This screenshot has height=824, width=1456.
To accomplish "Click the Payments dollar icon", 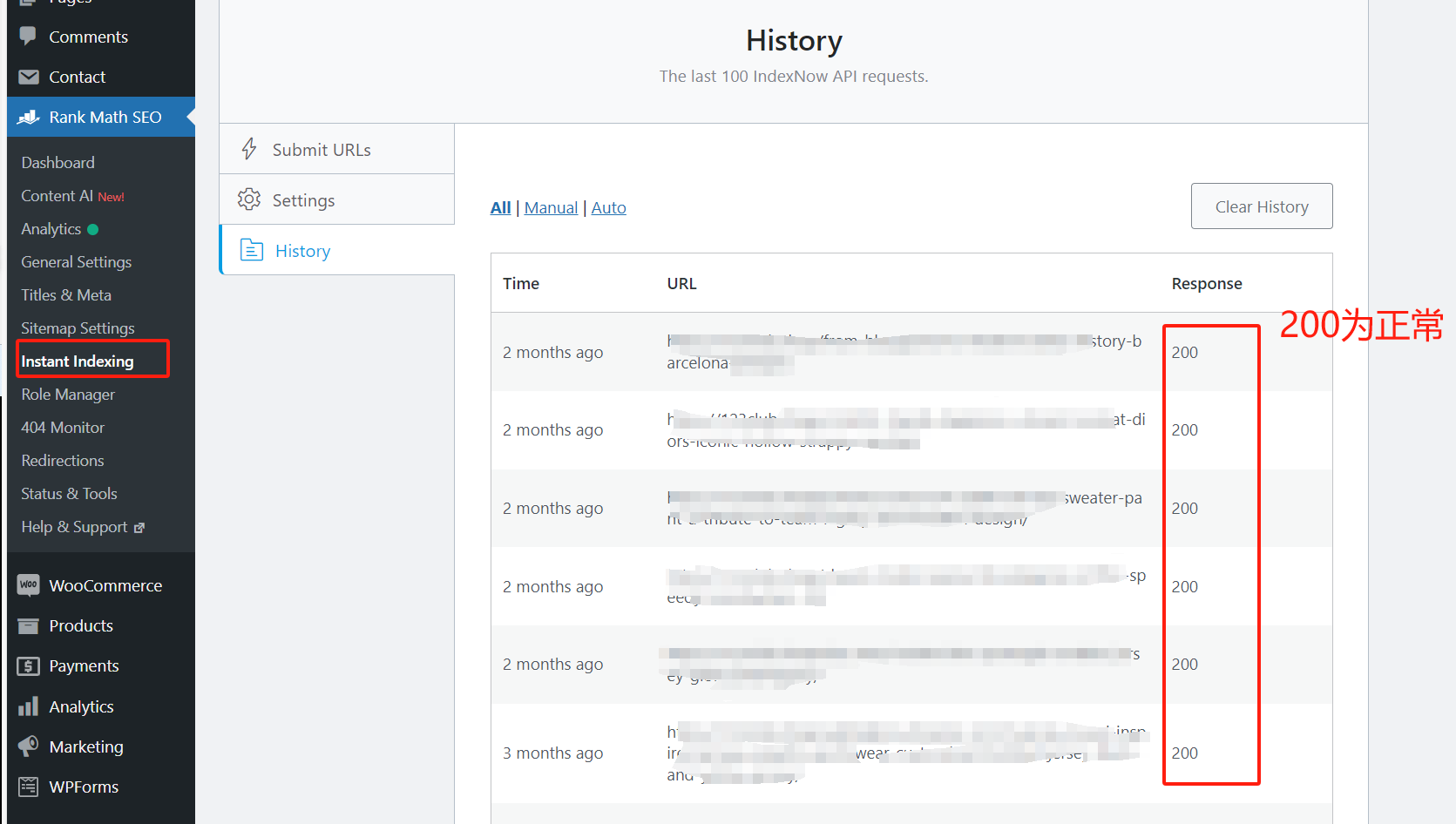I will 28,666.
